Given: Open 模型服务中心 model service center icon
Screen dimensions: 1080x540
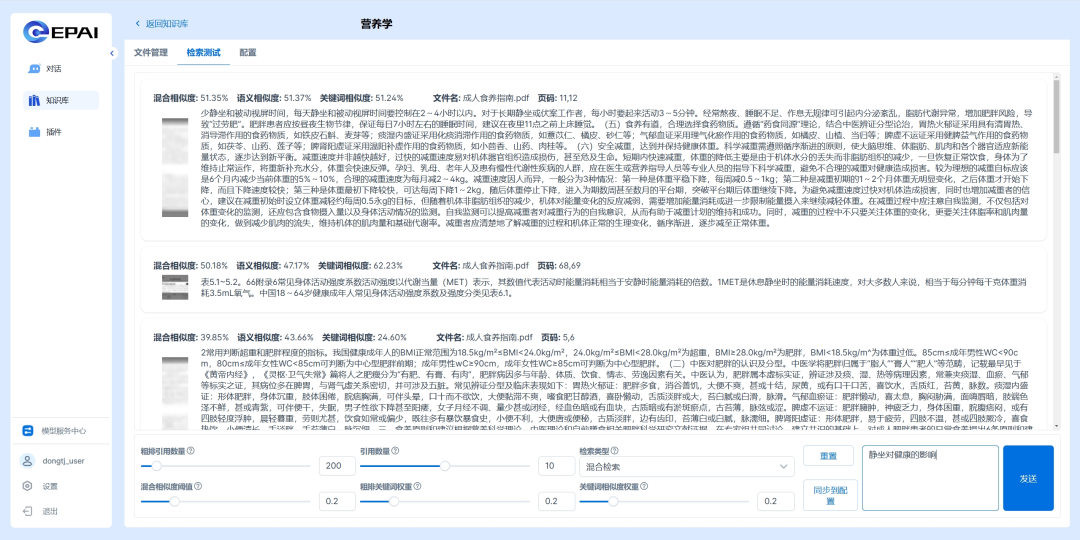Looking at the screenshot, I should point(29,431).
